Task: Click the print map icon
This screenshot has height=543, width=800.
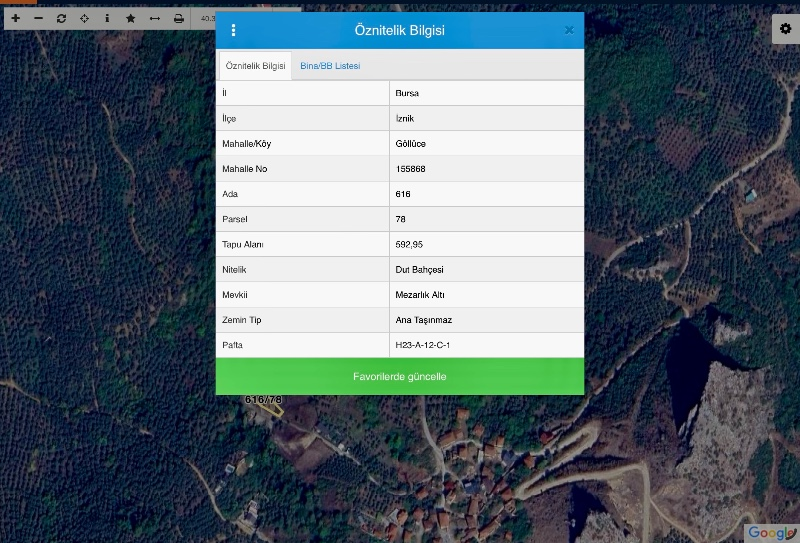Action: point(179,18)
